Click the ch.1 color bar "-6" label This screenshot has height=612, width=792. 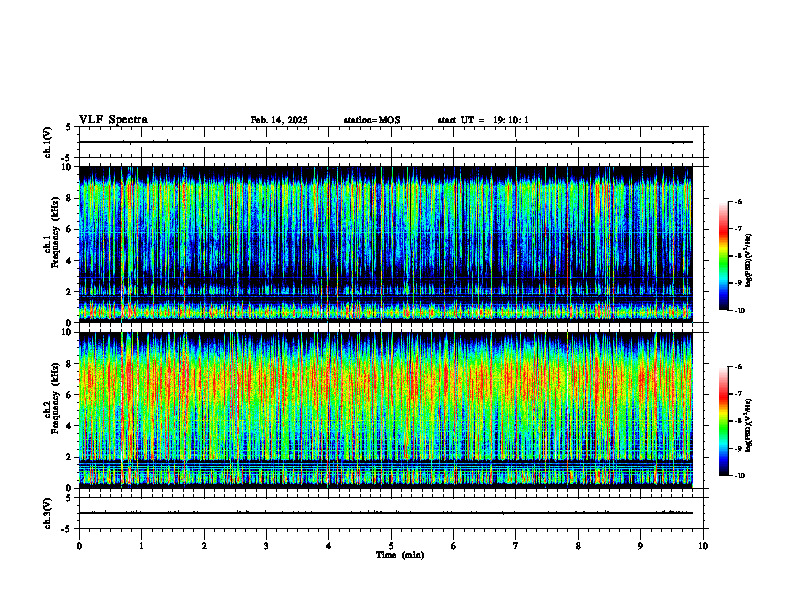tap(738, 201)
